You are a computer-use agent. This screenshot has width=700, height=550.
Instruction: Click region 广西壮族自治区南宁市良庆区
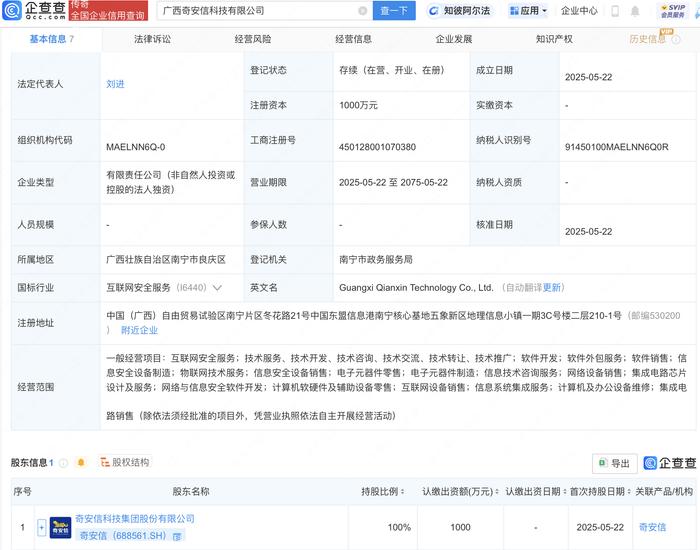click(x=166, y=259)
